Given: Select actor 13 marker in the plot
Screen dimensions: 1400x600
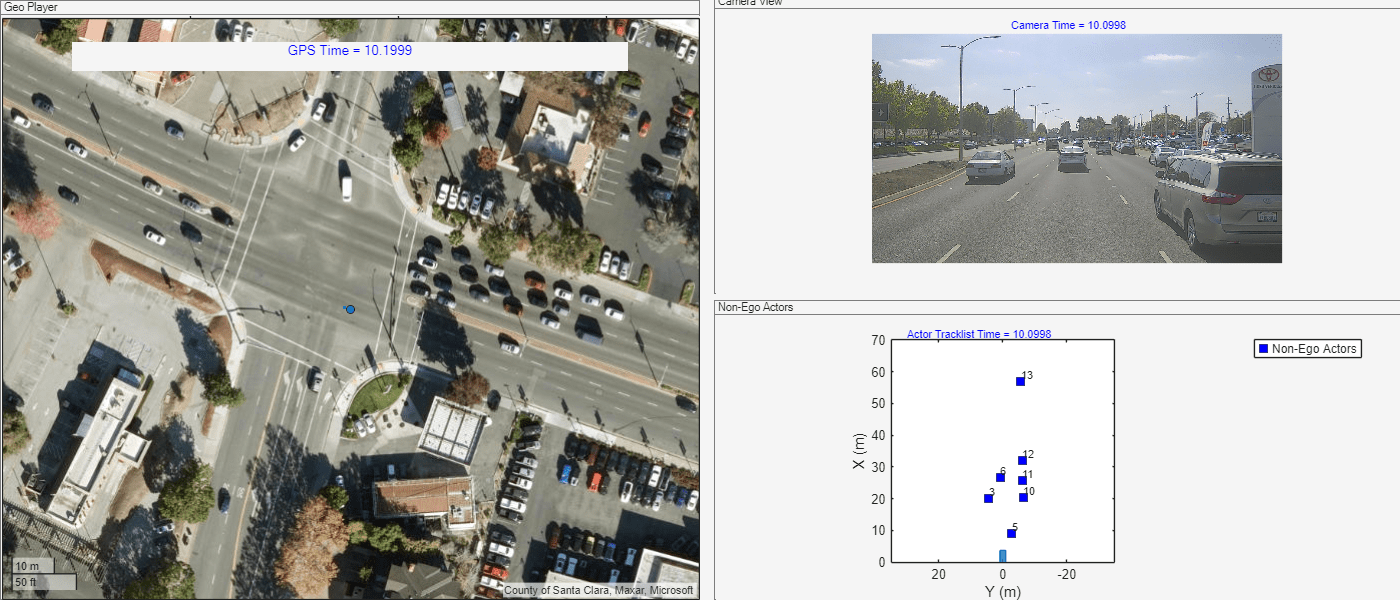Looking at the screenshot, I should pyautogui.click(x=1020, y=381).
